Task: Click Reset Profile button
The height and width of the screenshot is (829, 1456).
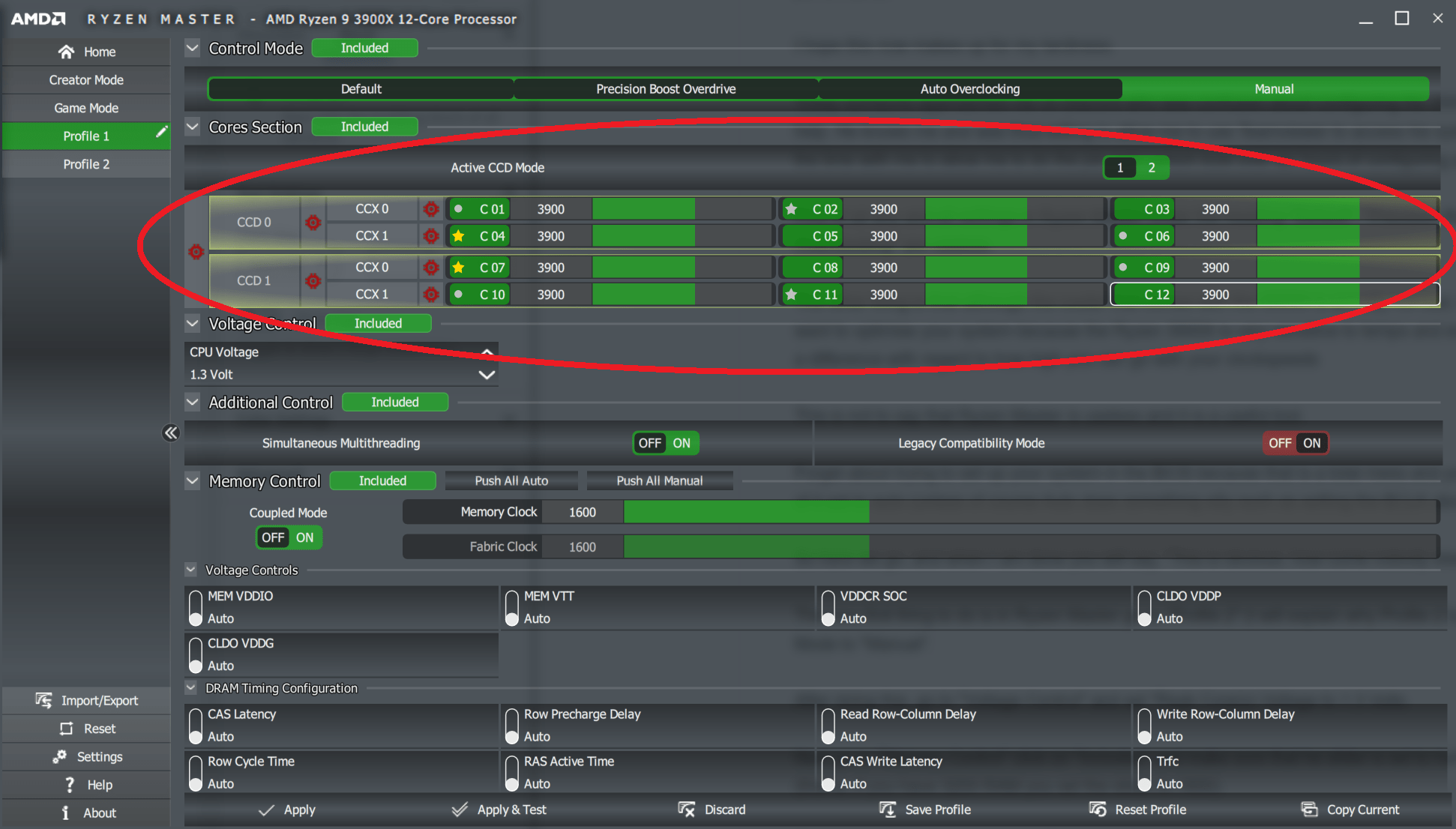Action: (1137, 810)
